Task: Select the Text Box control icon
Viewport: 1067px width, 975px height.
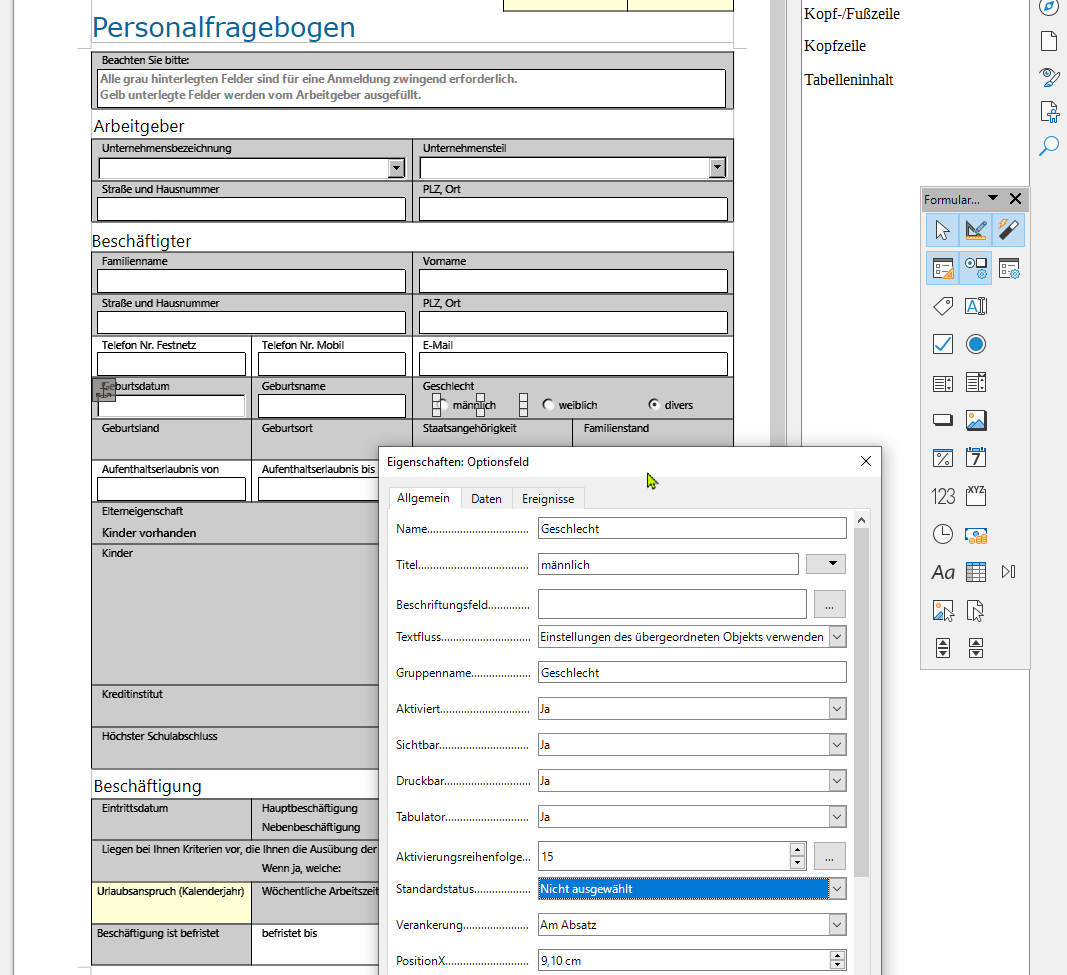Action: tap(975, 306)
